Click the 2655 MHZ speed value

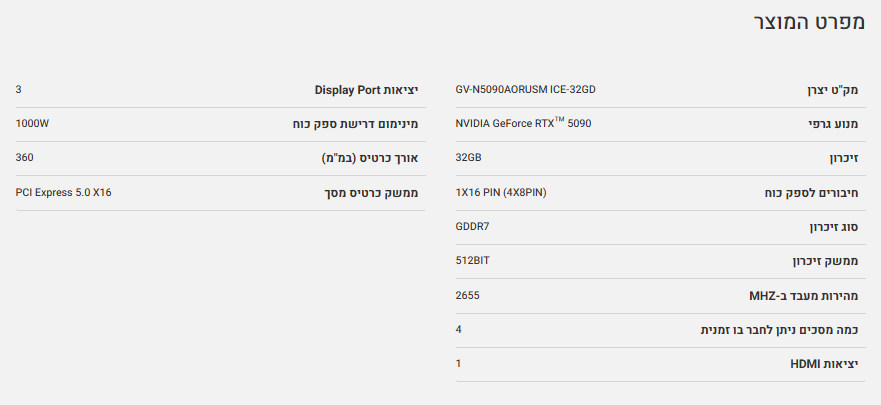[468, 295]
